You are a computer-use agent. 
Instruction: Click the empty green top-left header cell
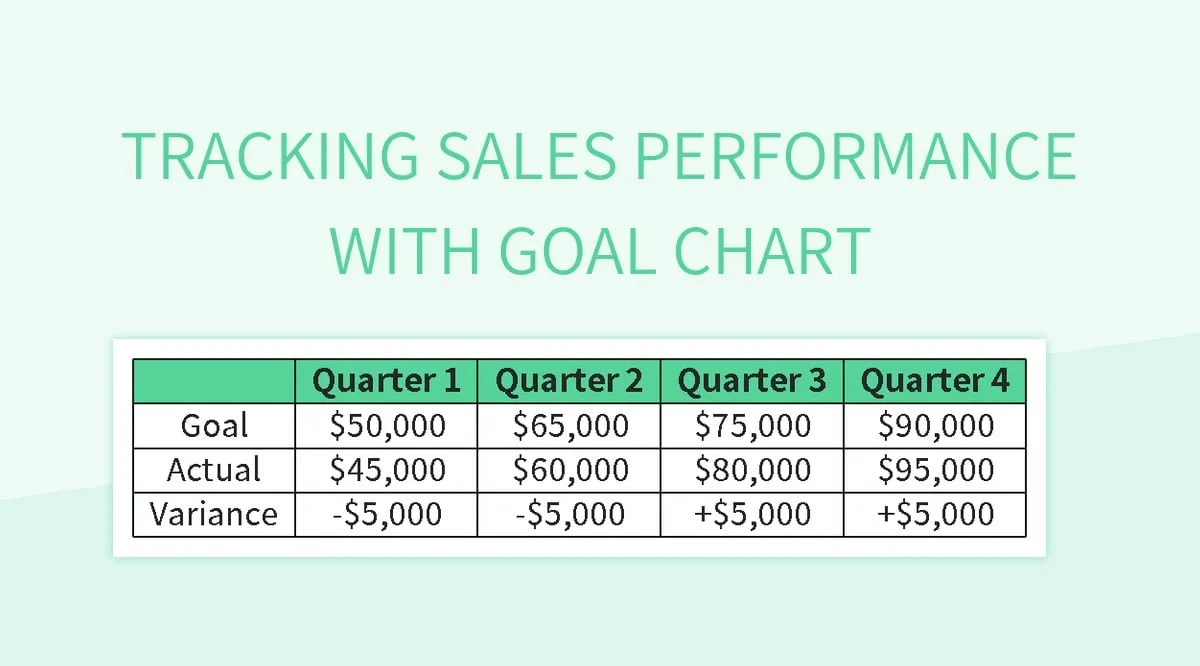pos(214,381)
